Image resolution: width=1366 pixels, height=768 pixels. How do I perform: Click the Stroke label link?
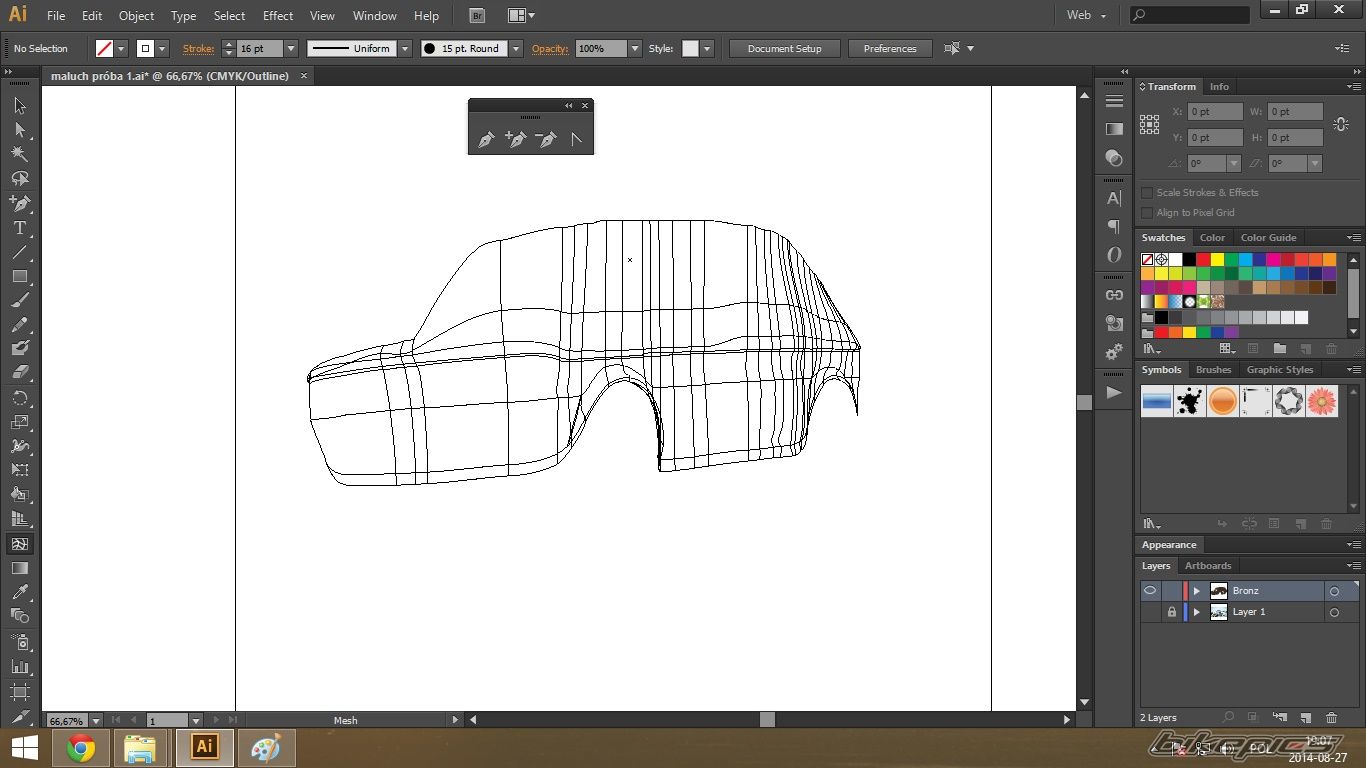pos(198,48)
